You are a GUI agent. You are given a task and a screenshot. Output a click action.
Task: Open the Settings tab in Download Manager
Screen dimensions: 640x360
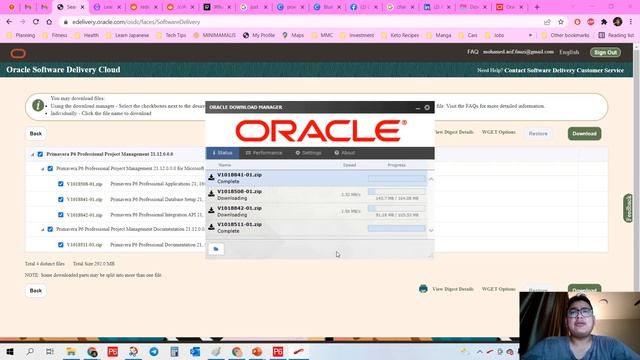(x=309, y=153)
